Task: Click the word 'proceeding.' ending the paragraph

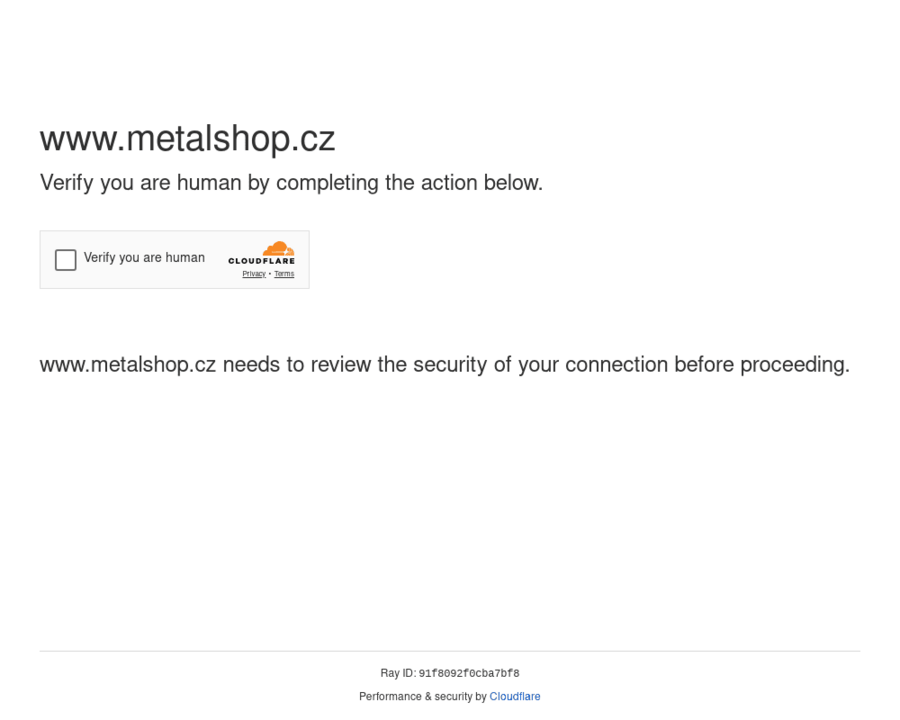Action: [794, 365]
